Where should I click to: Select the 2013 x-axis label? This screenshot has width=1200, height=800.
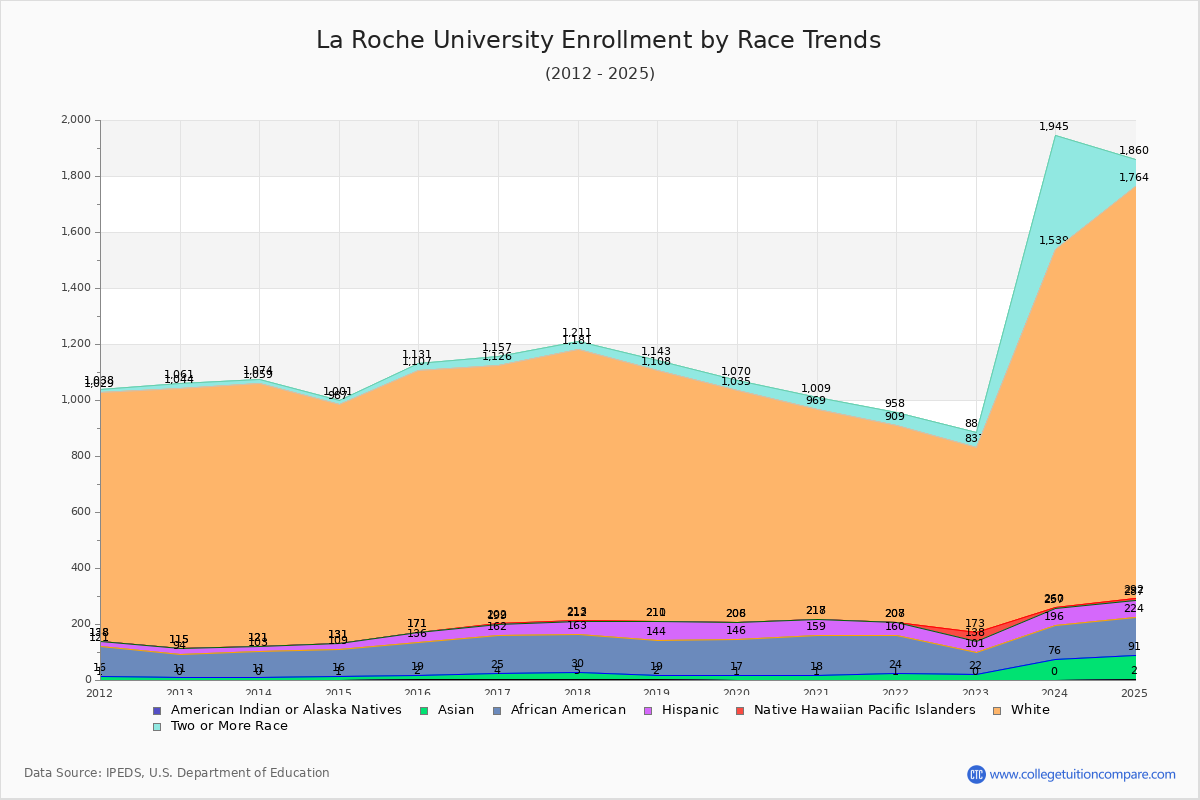180,693
